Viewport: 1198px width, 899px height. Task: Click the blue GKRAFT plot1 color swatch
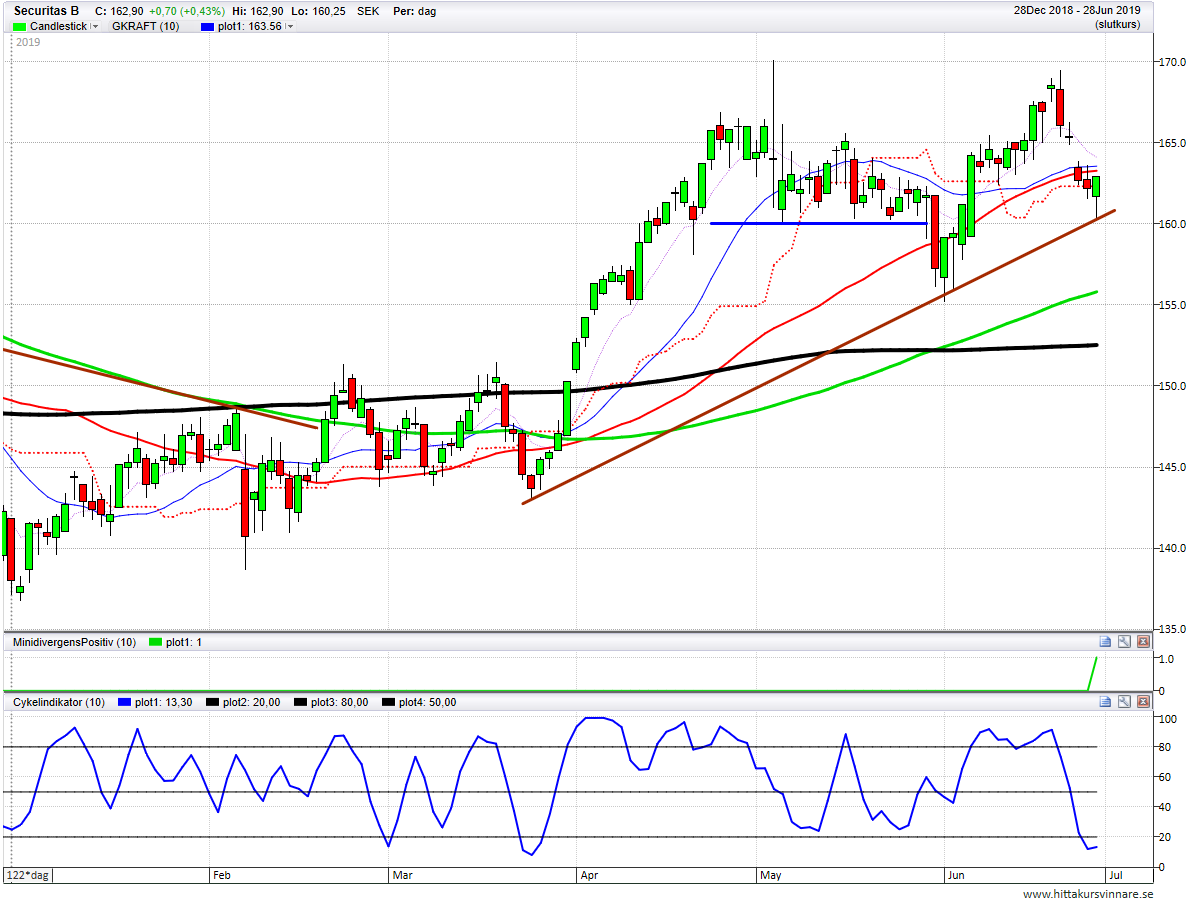tap(207, 27)
